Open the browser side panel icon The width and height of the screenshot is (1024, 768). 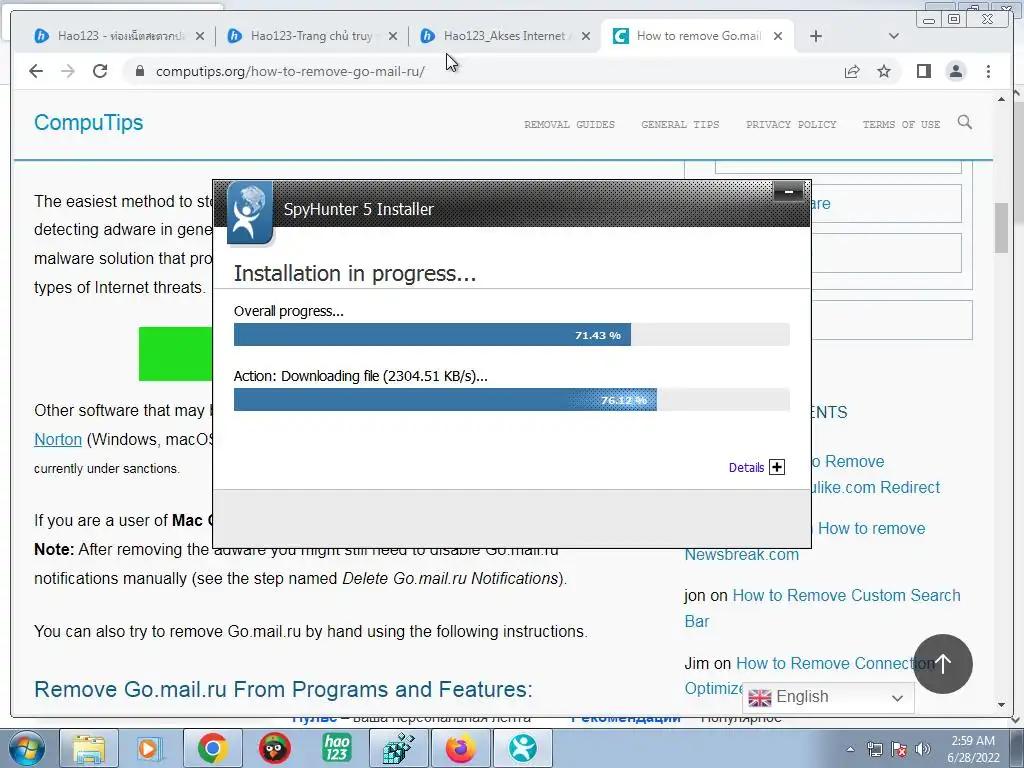pos(923,71)
